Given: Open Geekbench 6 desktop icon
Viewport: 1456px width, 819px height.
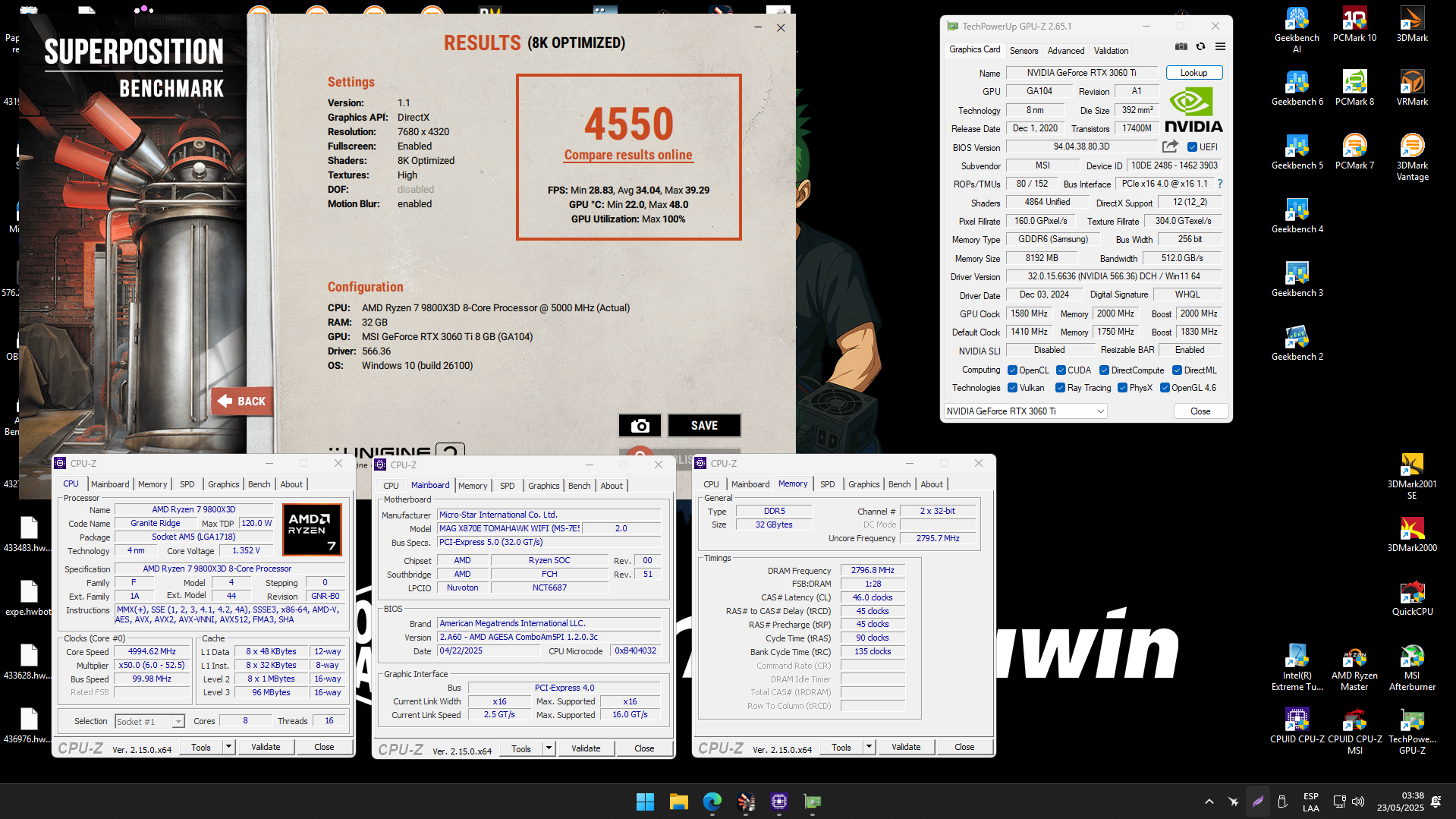Looking at the screenshot, I should tap(1297, 88).
